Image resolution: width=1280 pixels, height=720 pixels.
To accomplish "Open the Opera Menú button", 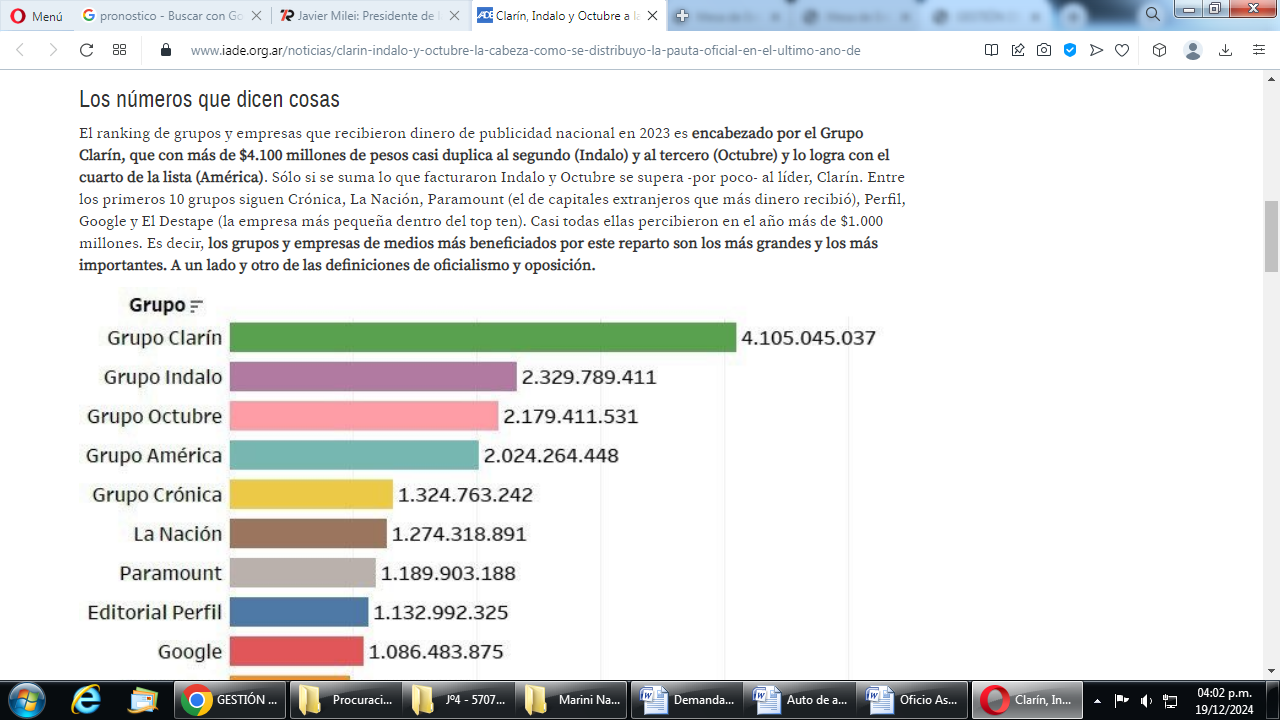I will (x=36, y=15).
